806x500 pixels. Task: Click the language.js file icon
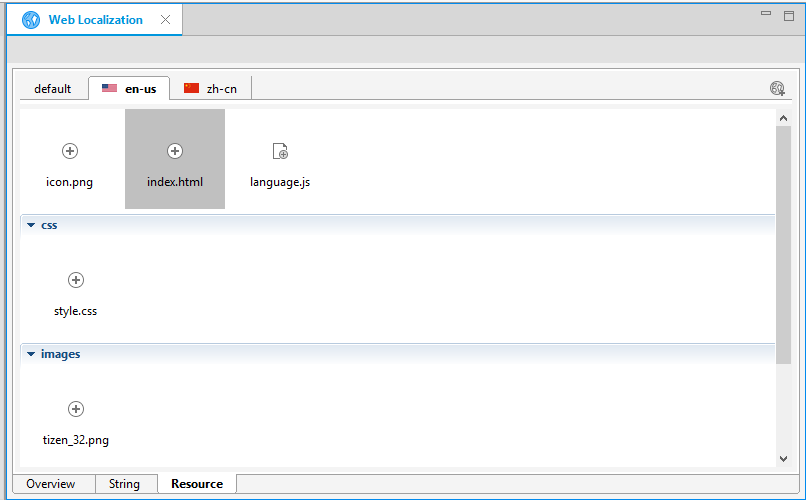pyautogui.click(x=280, y=151)
